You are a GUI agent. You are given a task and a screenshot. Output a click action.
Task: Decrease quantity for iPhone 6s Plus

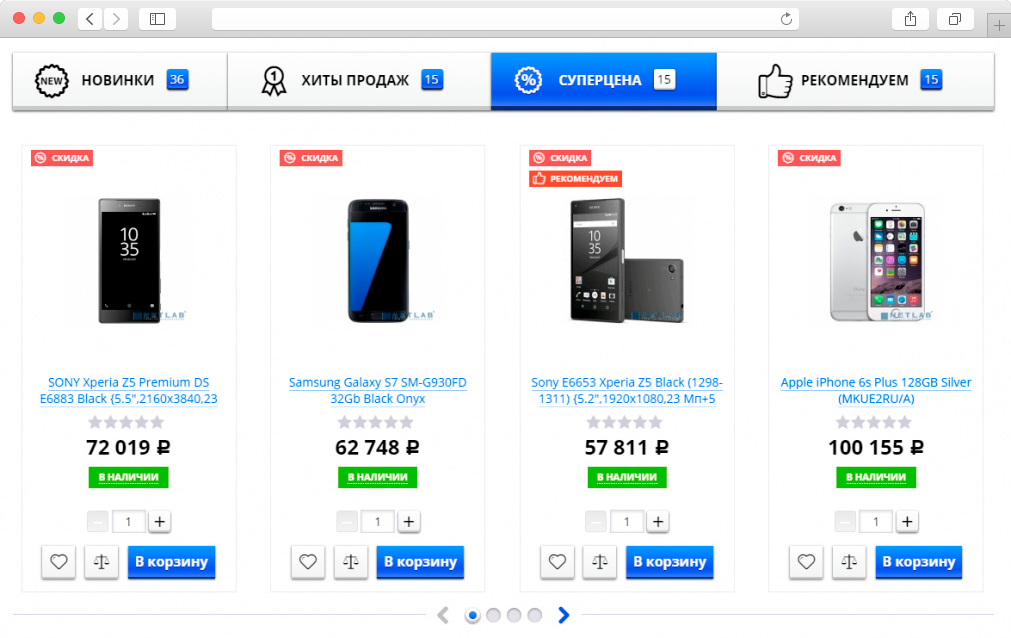pyautogui.click(x=846, y=521)
